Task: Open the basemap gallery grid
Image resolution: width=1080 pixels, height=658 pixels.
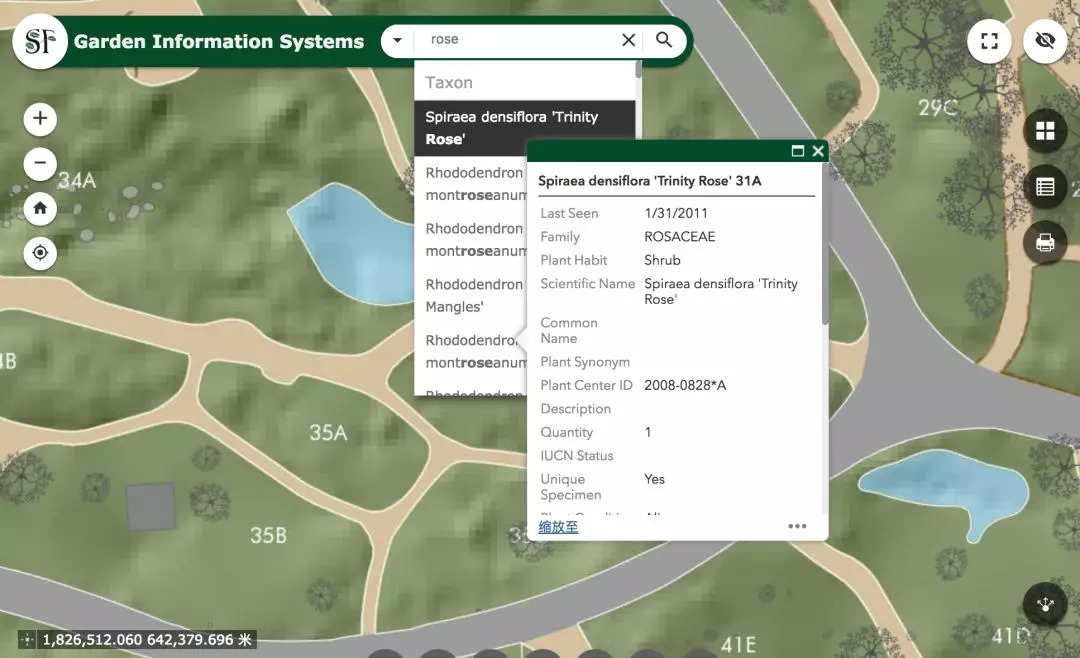Action: coord(1045,131)
